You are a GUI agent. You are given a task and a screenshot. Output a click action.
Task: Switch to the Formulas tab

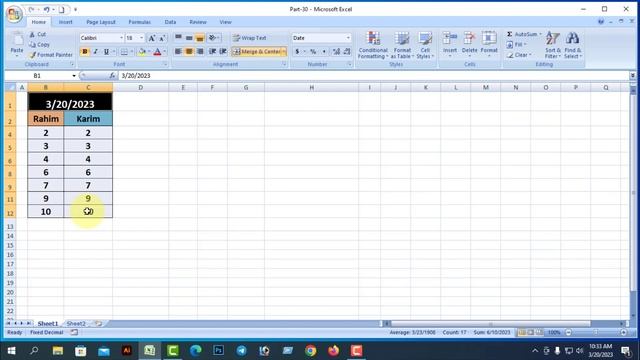pyautogui.click(x=140, y=22)
